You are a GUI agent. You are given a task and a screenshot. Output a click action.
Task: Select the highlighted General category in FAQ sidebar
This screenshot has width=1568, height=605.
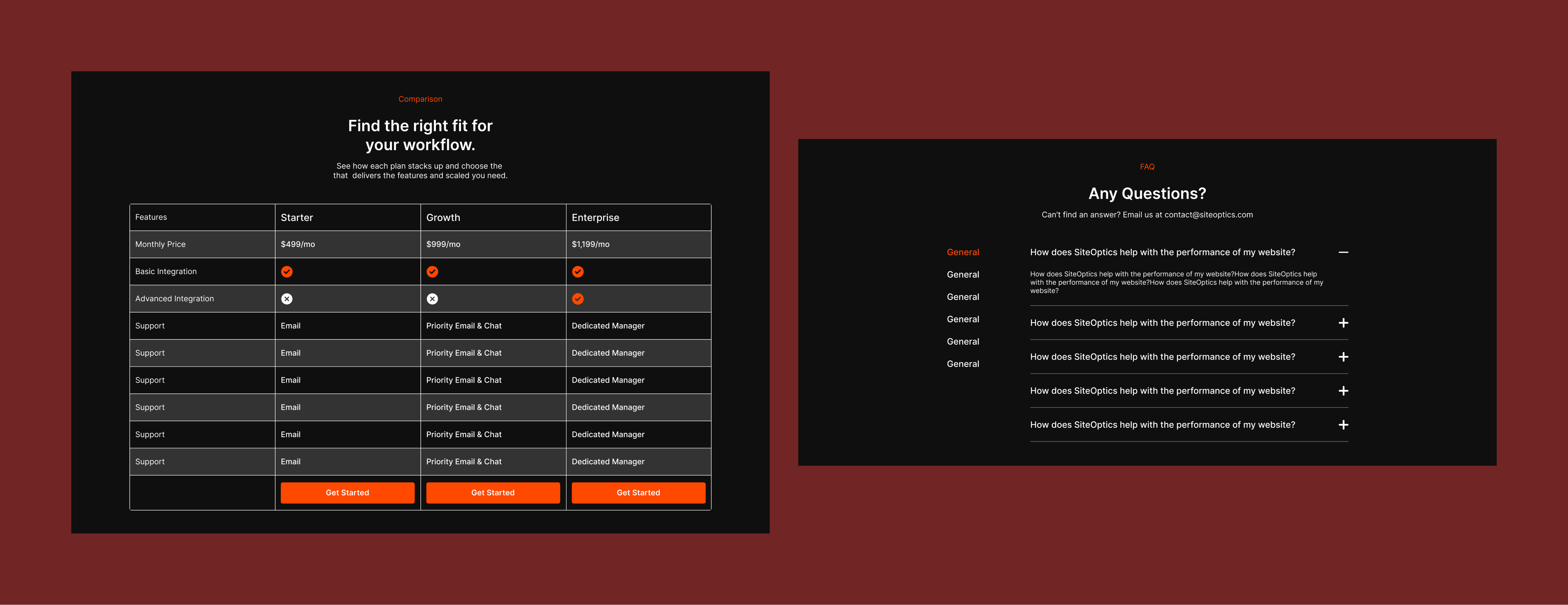click(x=962, y=251)
